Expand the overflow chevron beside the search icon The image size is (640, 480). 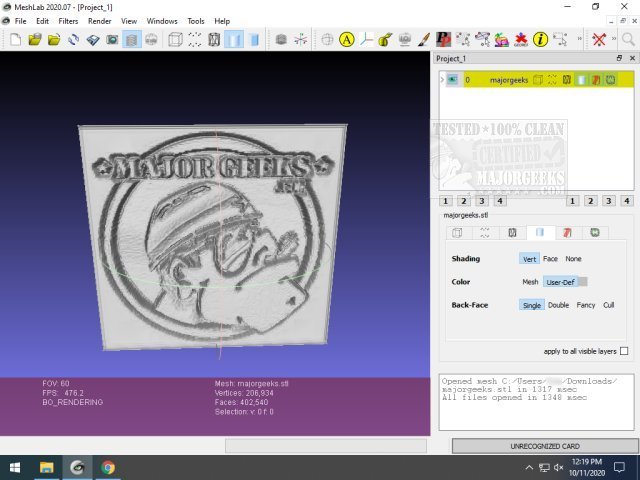coord(613,39)
